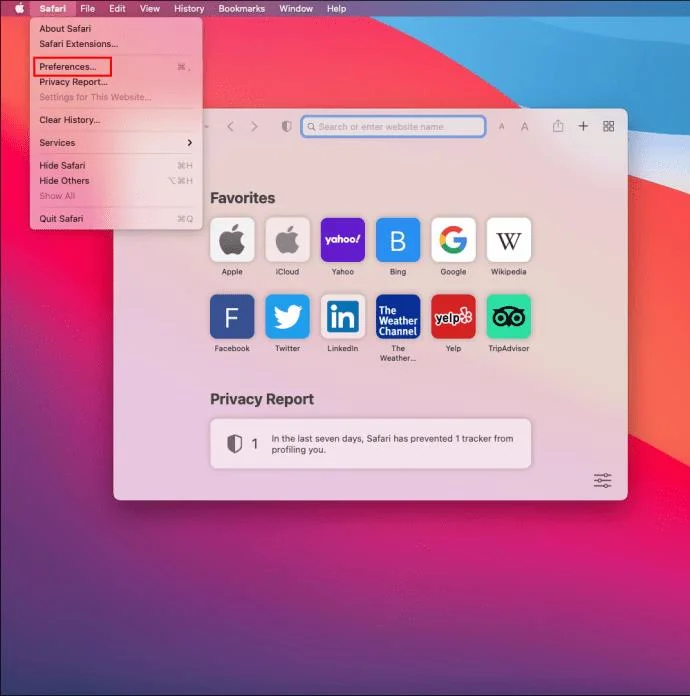Screen dimensions: 690x696
Task: Open the View menu
Action: click(150, 8)
